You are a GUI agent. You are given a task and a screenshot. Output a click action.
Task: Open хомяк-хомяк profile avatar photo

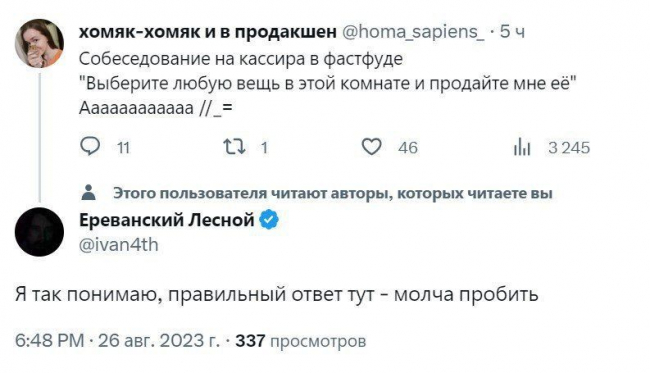(39, 43)
